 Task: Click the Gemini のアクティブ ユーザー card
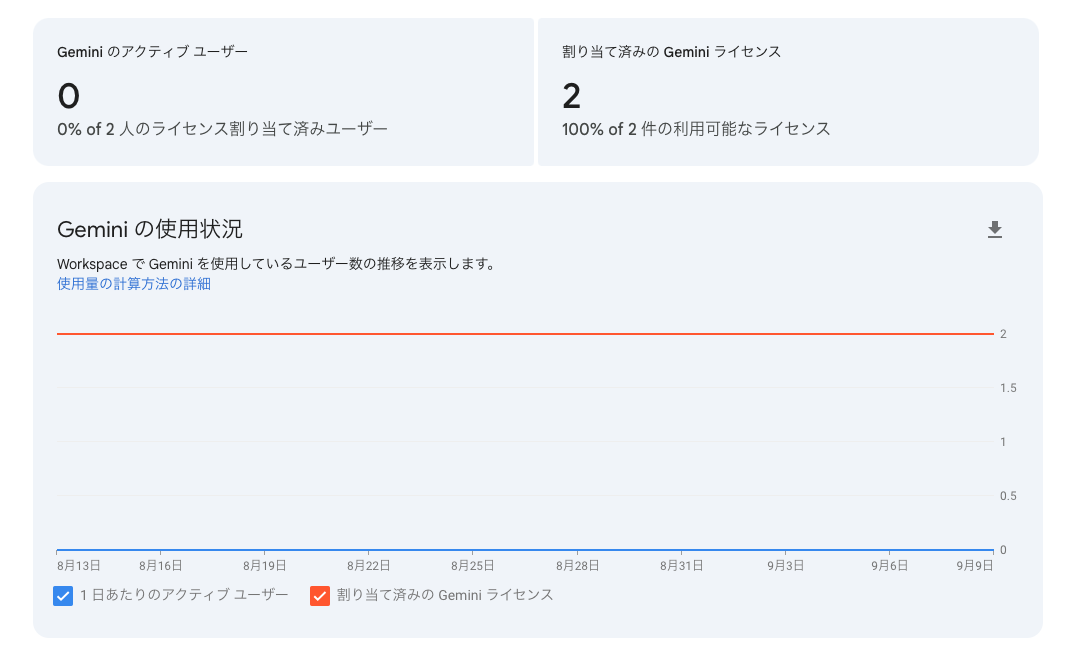pyautogui.click(x=285, y=90)
